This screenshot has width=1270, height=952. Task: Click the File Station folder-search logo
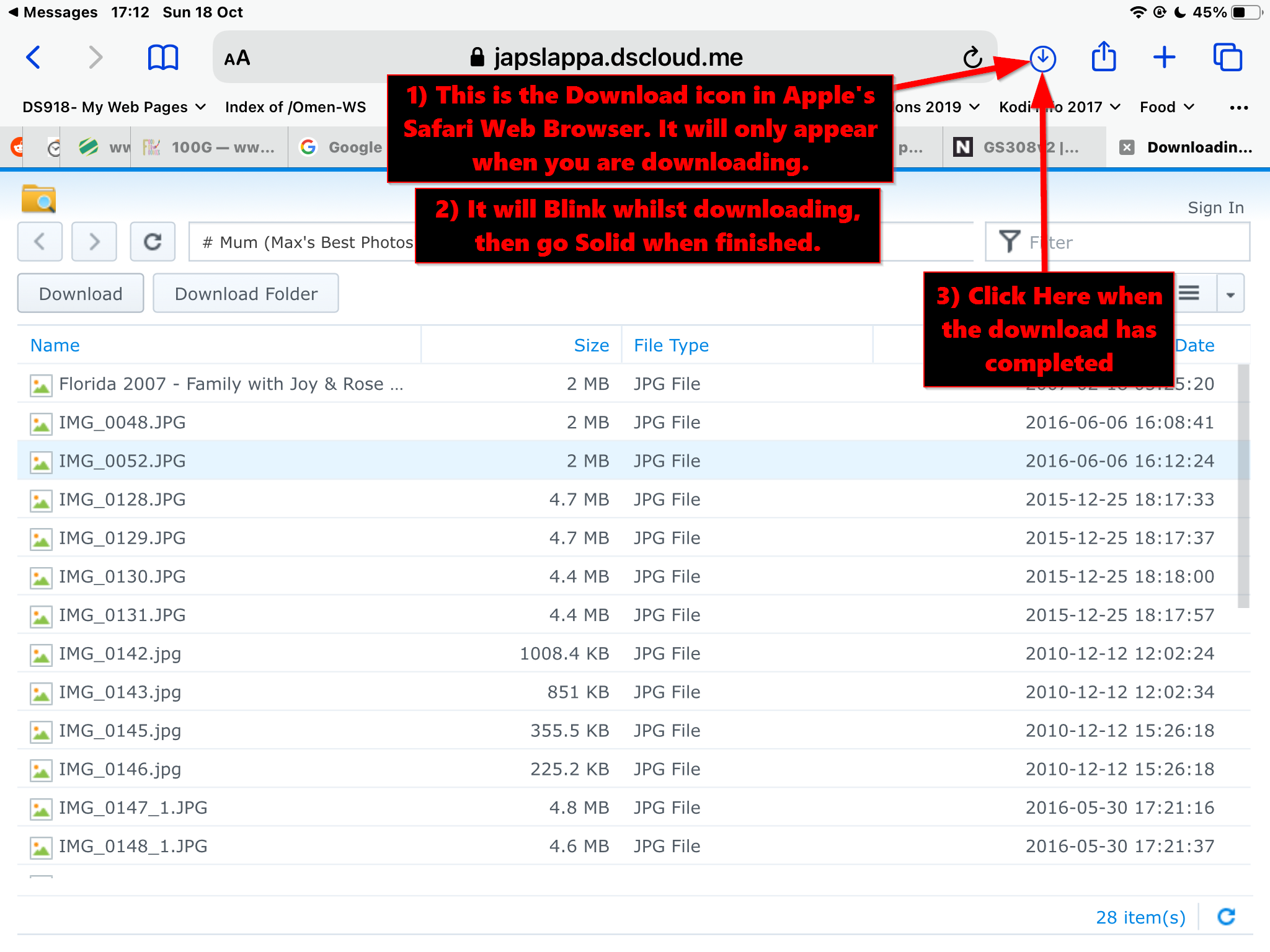click(x=38, y=199)
